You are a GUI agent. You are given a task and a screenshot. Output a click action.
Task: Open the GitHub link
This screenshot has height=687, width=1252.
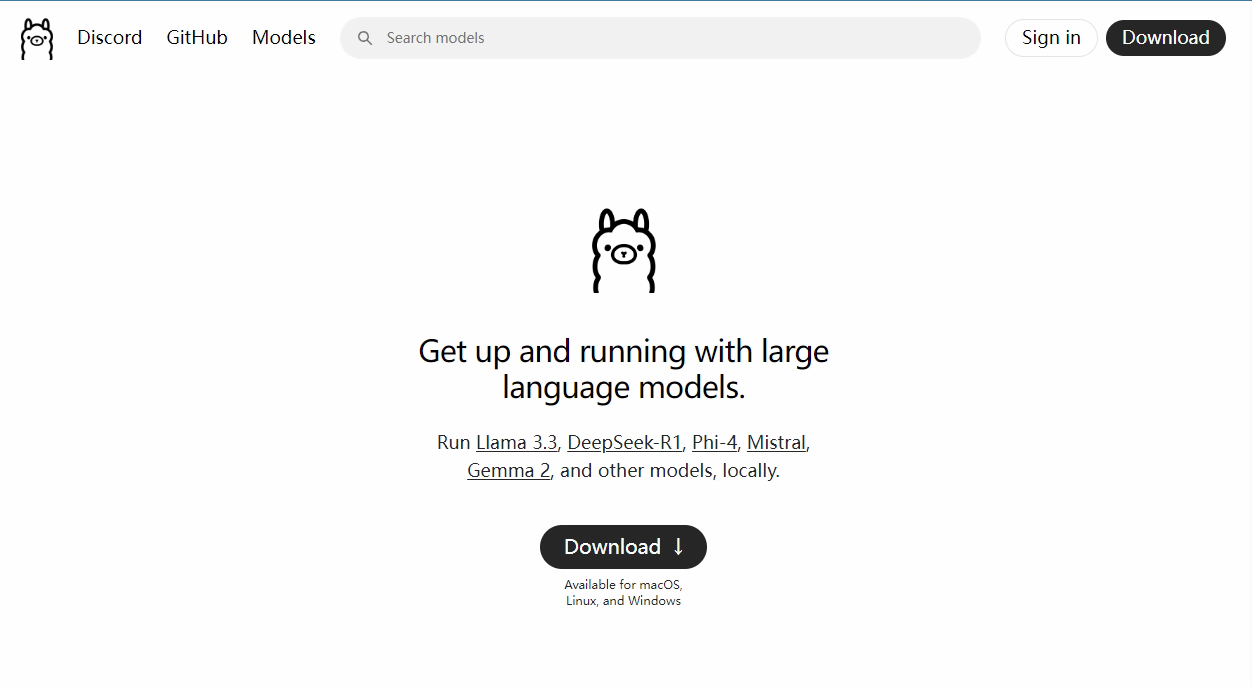pos(197,38)
